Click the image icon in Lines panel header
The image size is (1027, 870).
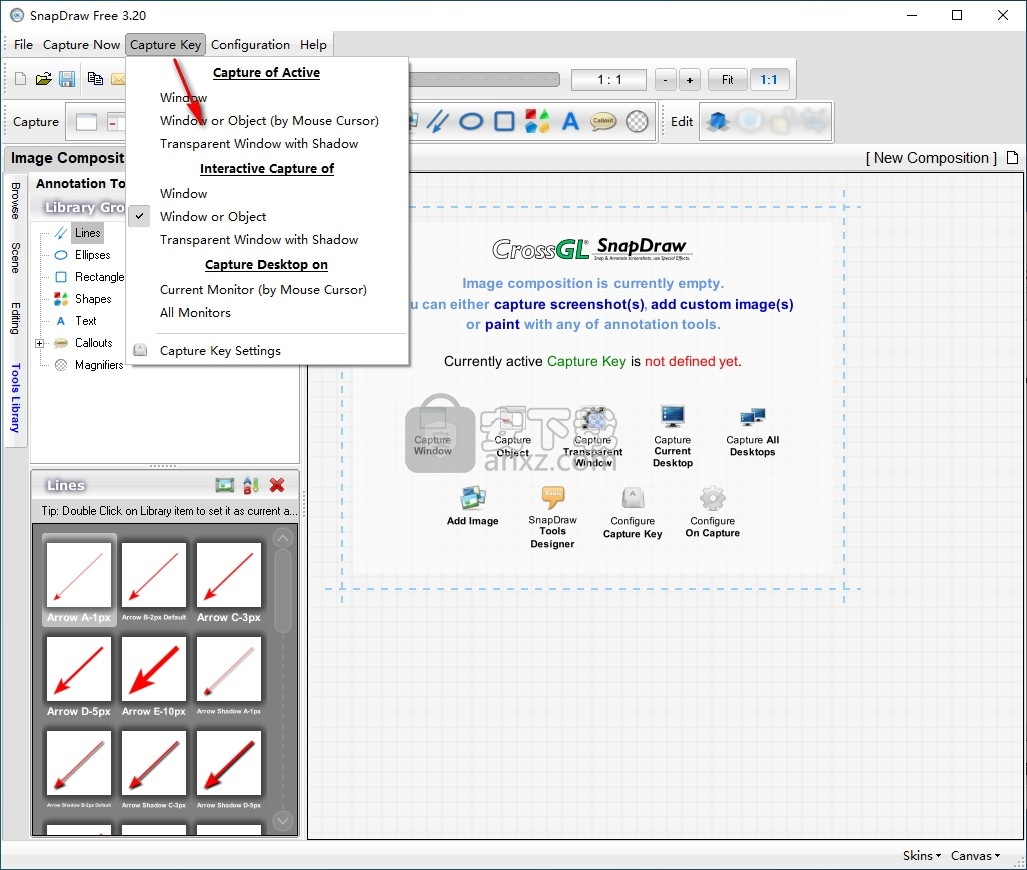click(x=225, y=485)
